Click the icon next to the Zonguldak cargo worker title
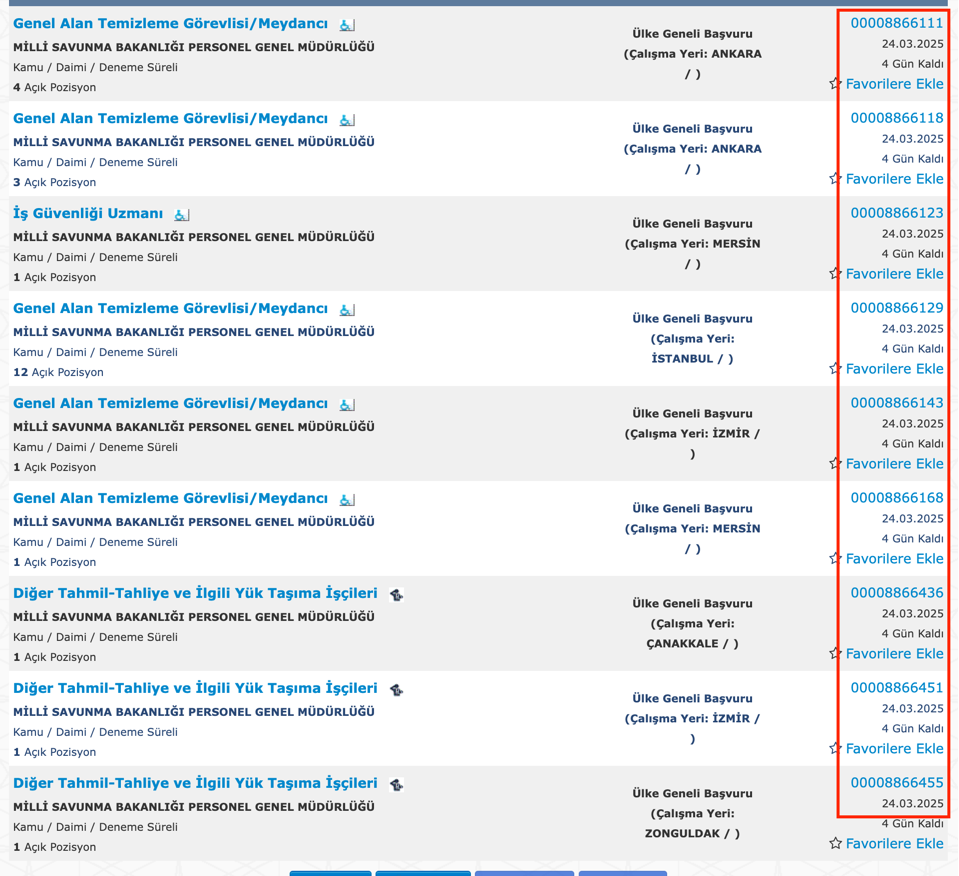 pos(396,785)
